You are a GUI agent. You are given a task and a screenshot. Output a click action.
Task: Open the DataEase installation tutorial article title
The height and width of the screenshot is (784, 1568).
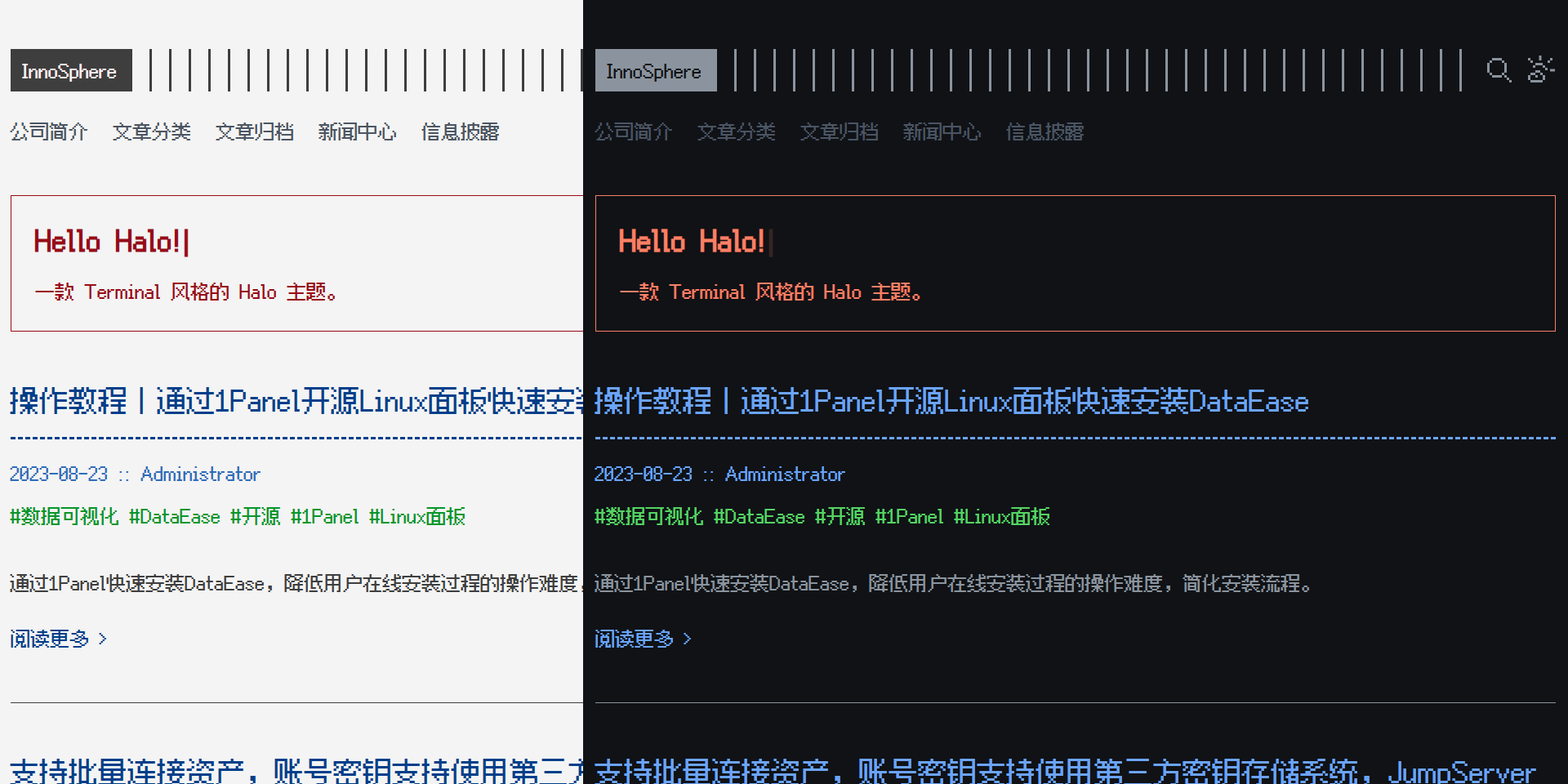click(x=950, y=401)
